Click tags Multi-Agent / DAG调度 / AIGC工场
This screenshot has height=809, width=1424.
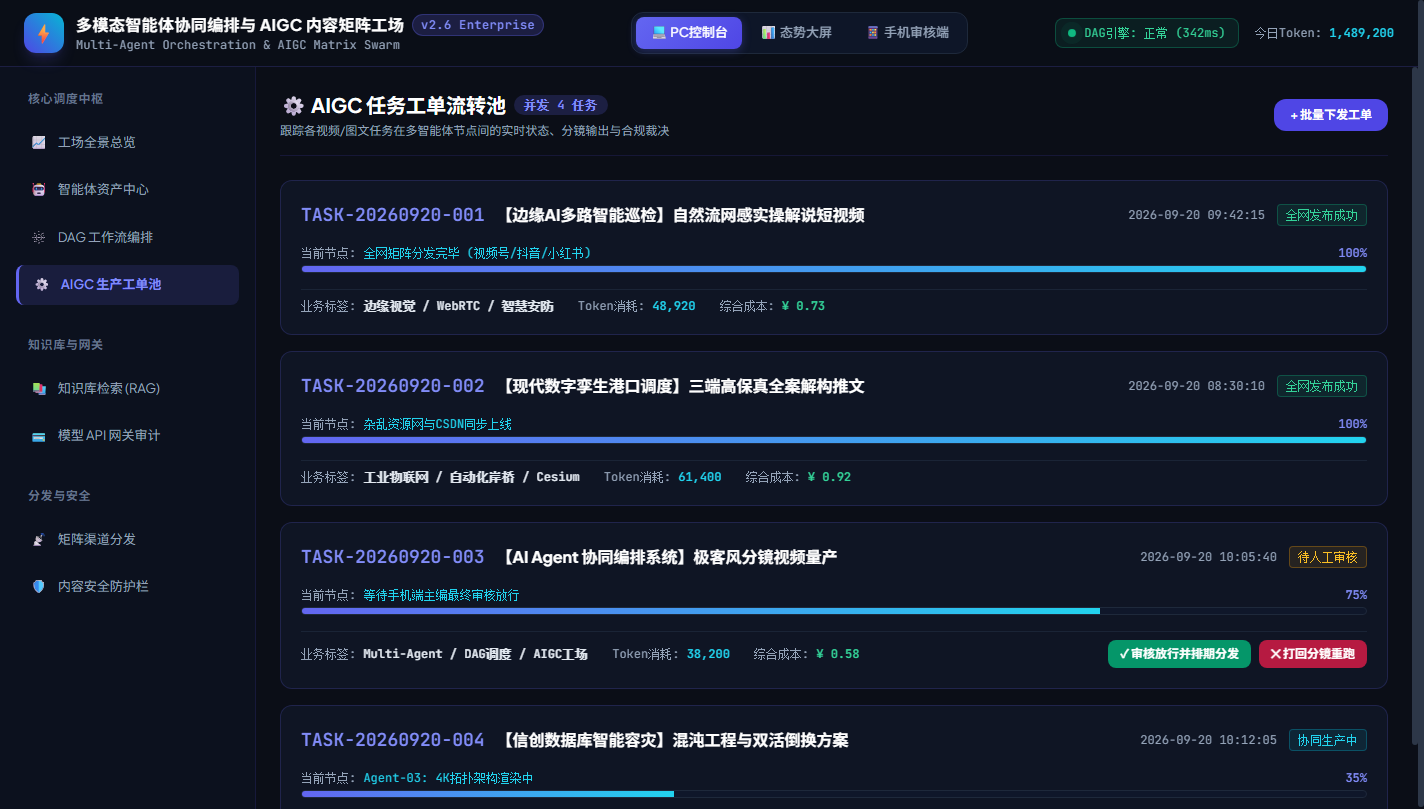[475, 654]
